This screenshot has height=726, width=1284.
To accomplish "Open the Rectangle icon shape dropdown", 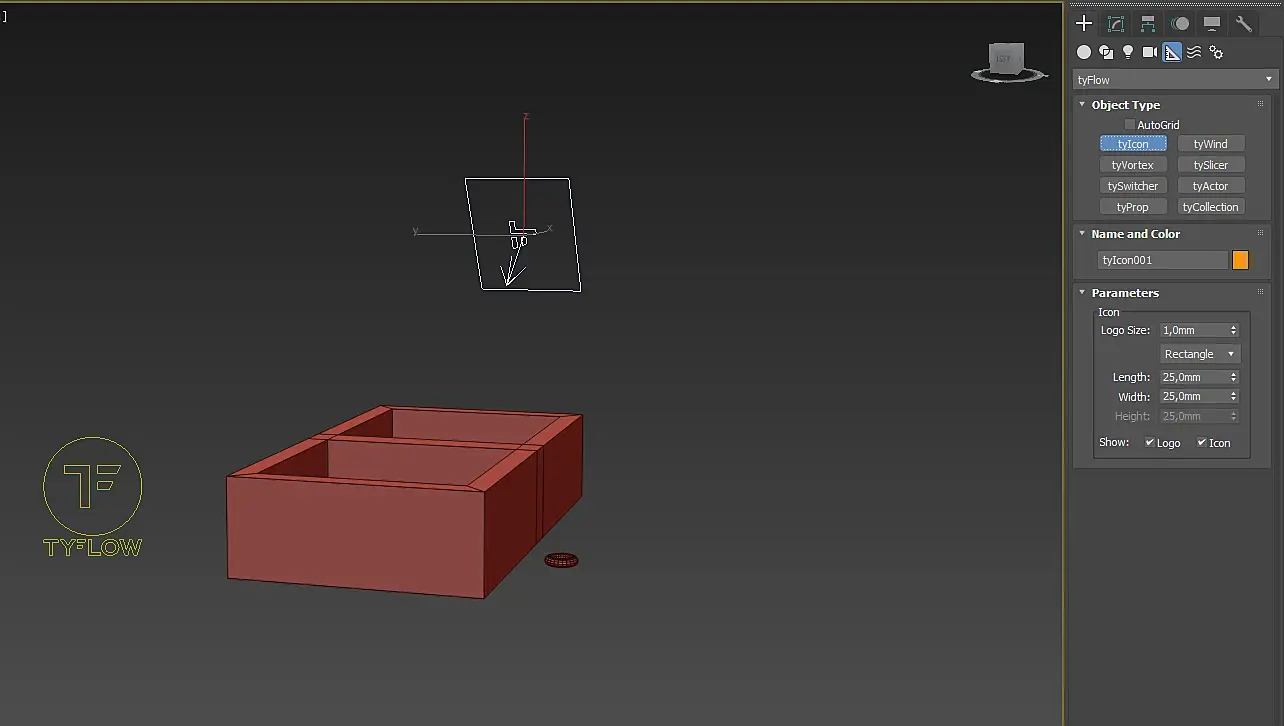I will (x=1200, y=354).
